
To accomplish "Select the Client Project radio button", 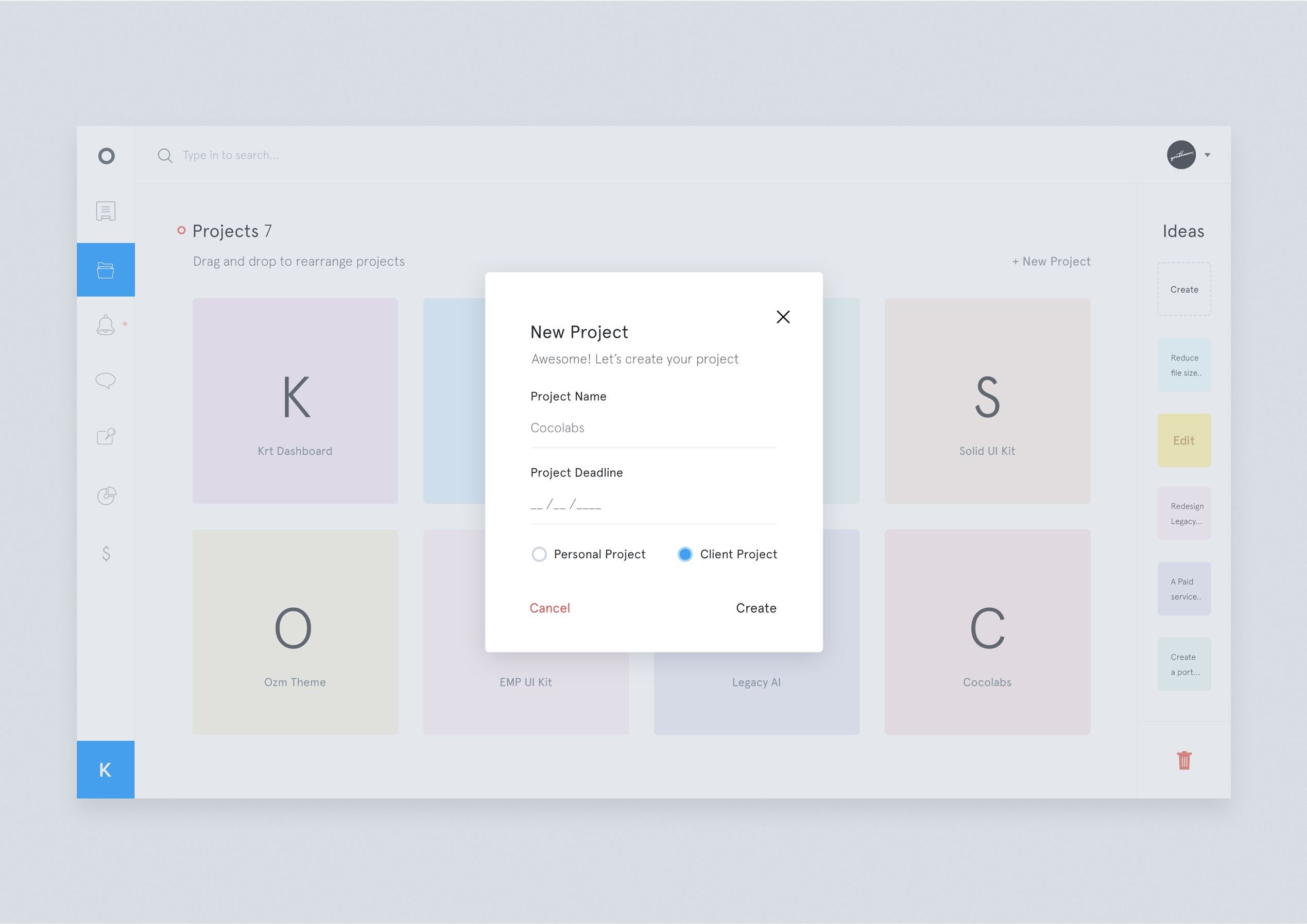I will click(x=685, y=555).
